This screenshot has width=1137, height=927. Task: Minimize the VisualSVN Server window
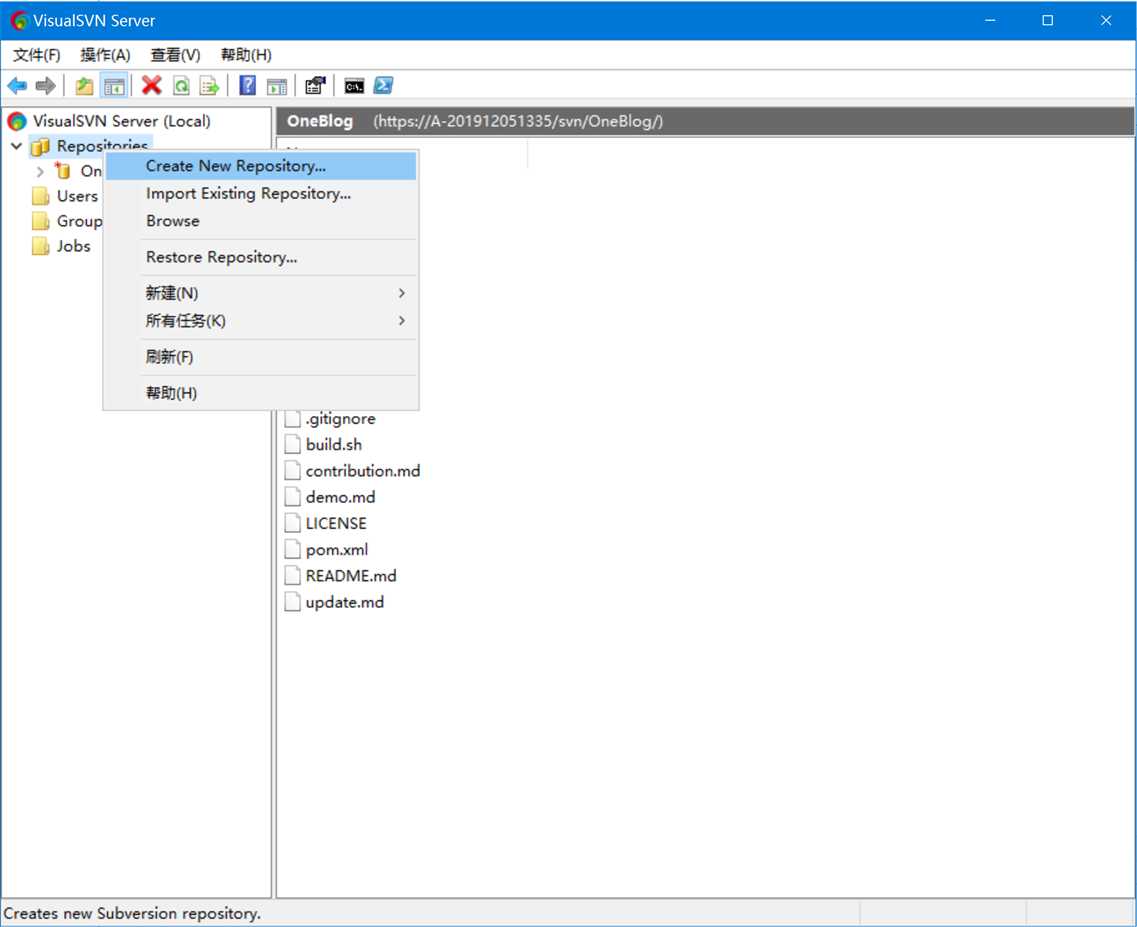click(990, 20)
